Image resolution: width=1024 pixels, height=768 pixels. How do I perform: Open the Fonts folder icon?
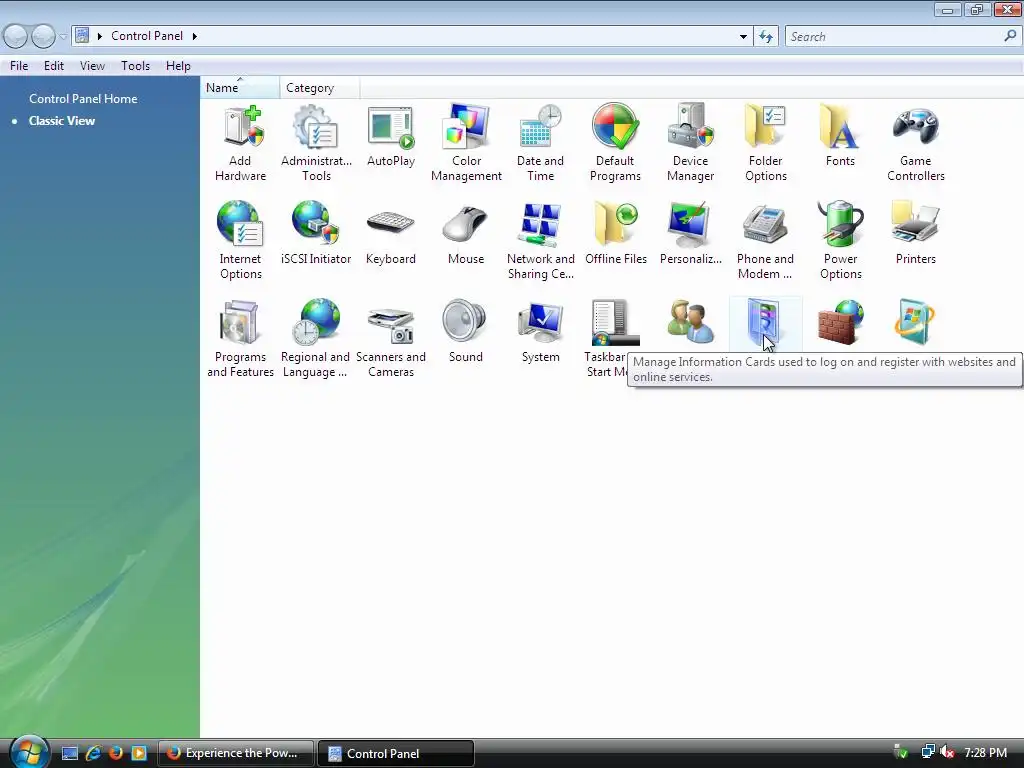(x=840, y=135)
